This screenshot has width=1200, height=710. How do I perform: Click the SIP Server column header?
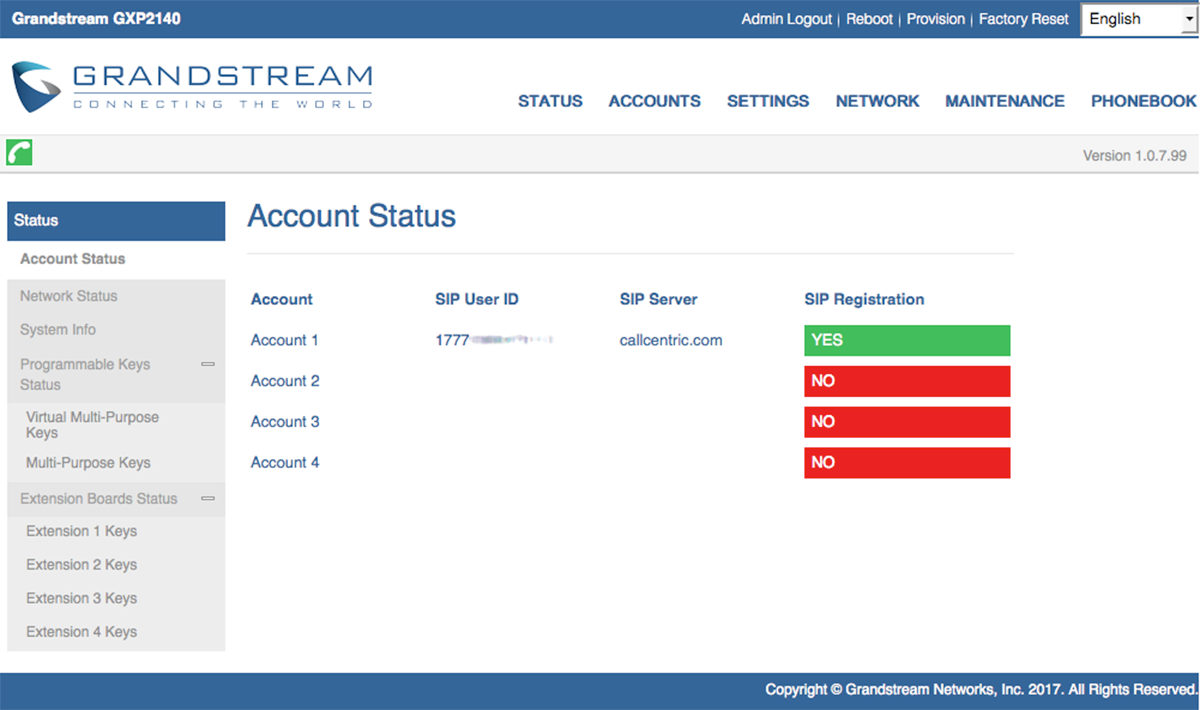659,299
